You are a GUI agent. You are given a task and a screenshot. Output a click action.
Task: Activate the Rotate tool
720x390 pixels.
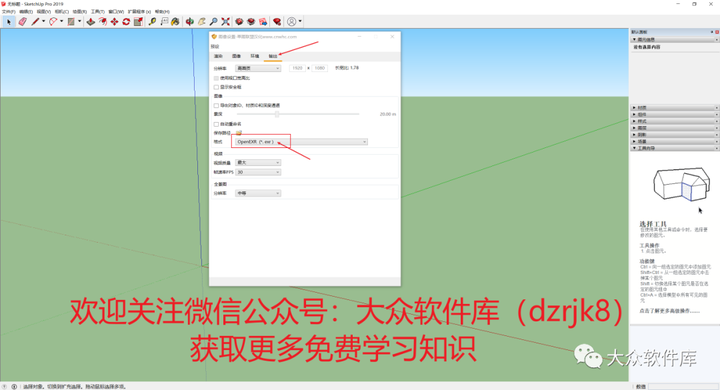pyautogui.click(x=126, y=22)
